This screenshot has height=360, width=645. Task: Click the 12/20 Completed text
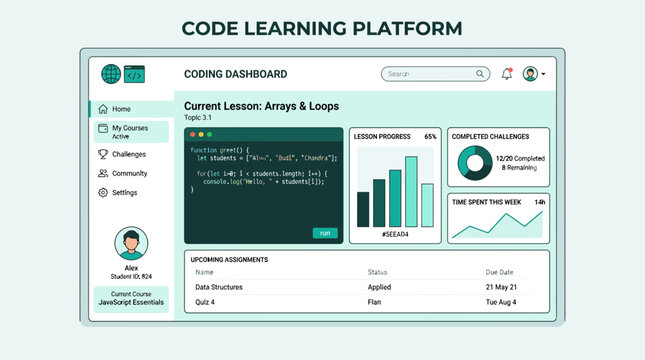[x=520, y=158]
